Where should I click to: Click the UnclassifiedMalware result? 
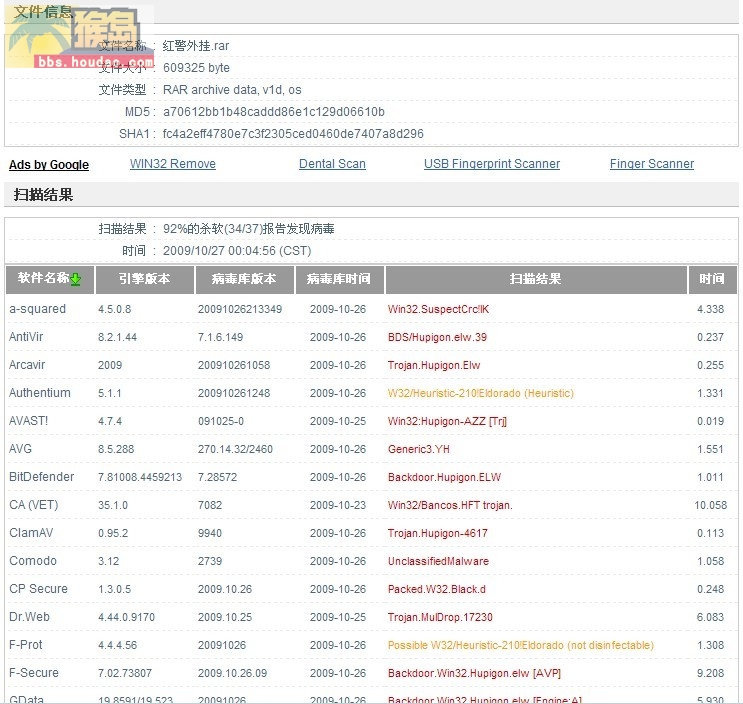[438, 561]
